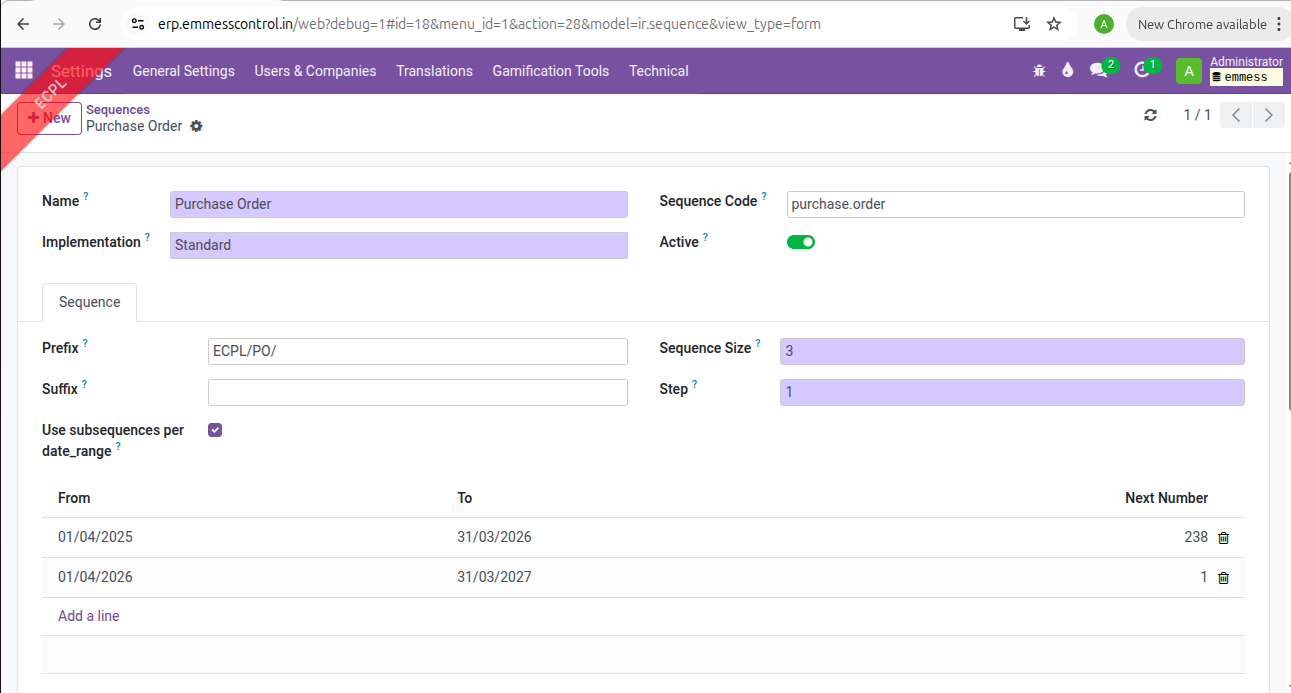
Task: Bookmark this page with star icon
Action: [1054, 24]
